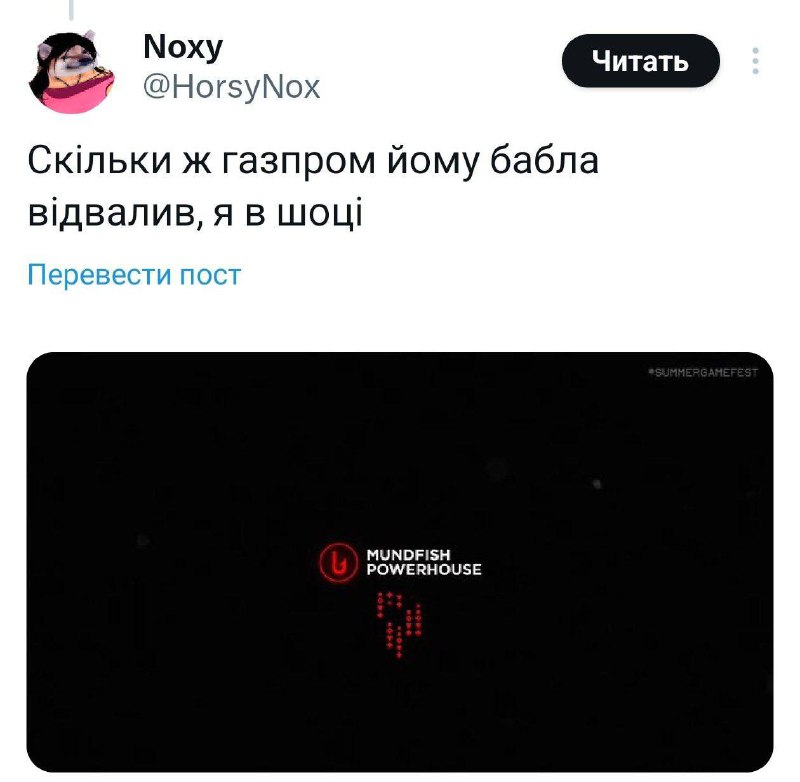Click the word MUNDFISH in the video
Image resolution: width=800 pixels, height=782 pixels.
coord(408,554)
